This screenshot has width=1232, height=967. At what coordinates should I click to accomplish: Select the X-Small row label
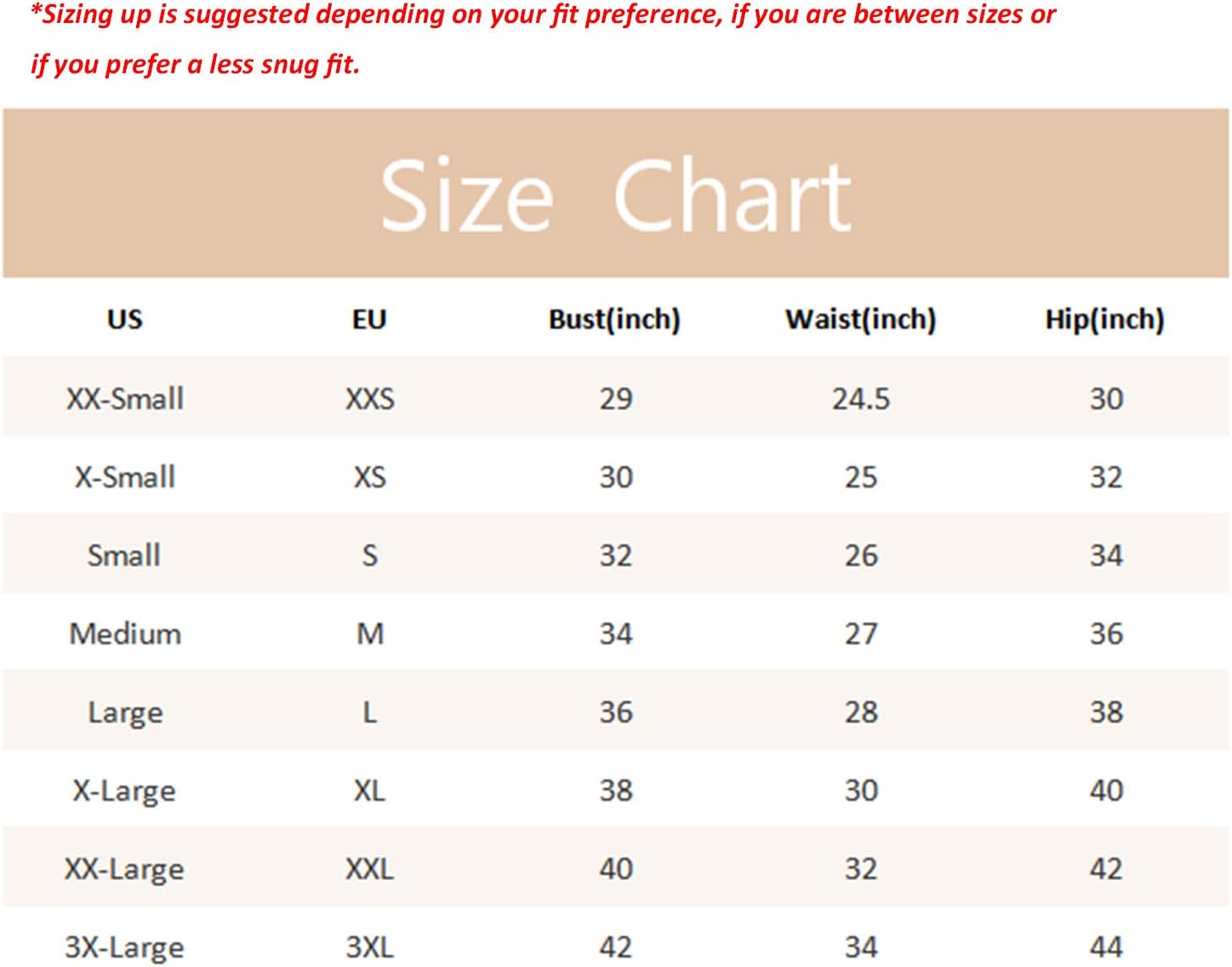click(125, 477)
